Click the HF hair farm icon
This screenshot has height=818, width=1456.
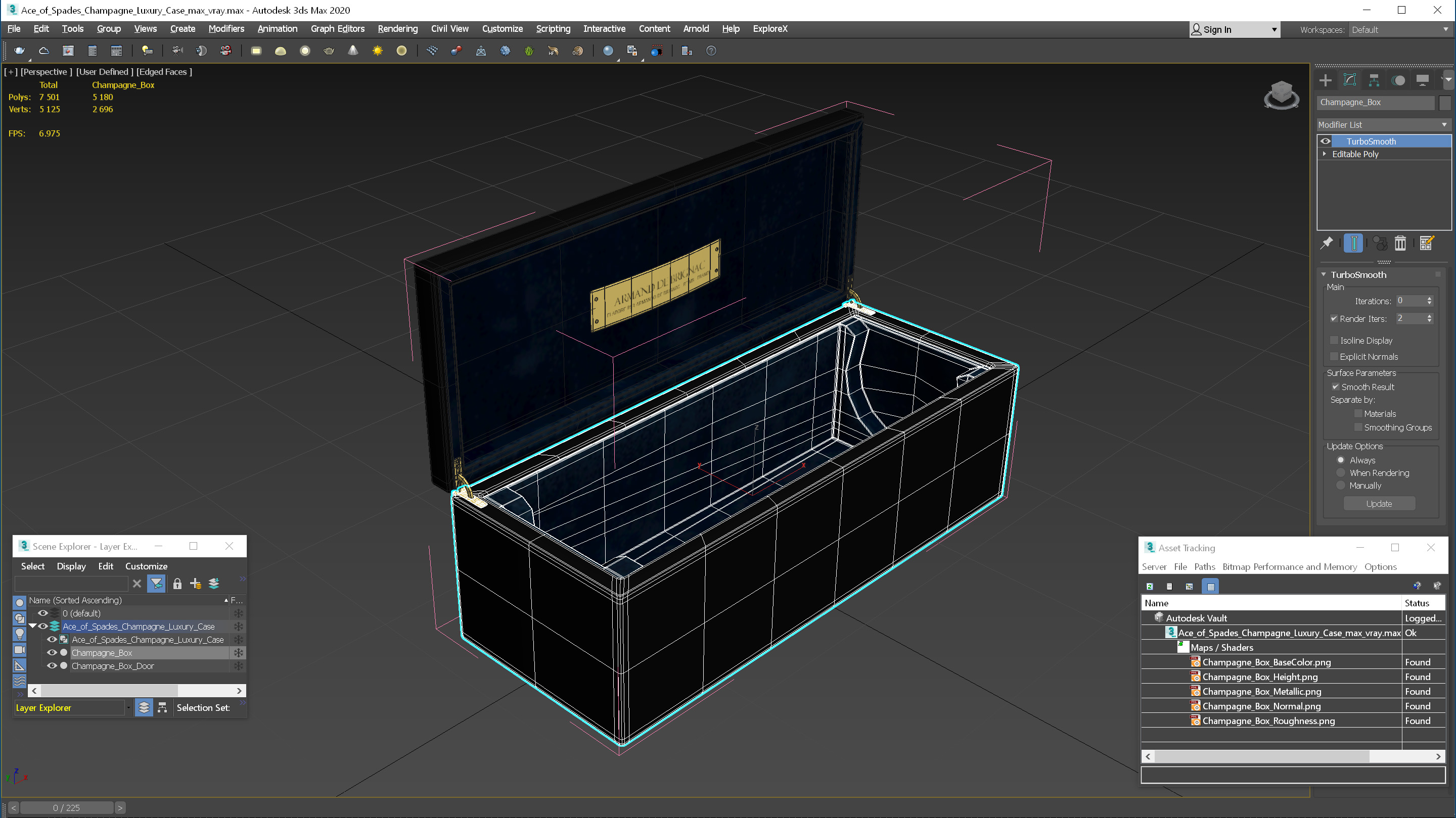pyautogui.click(x=553, y=51)
